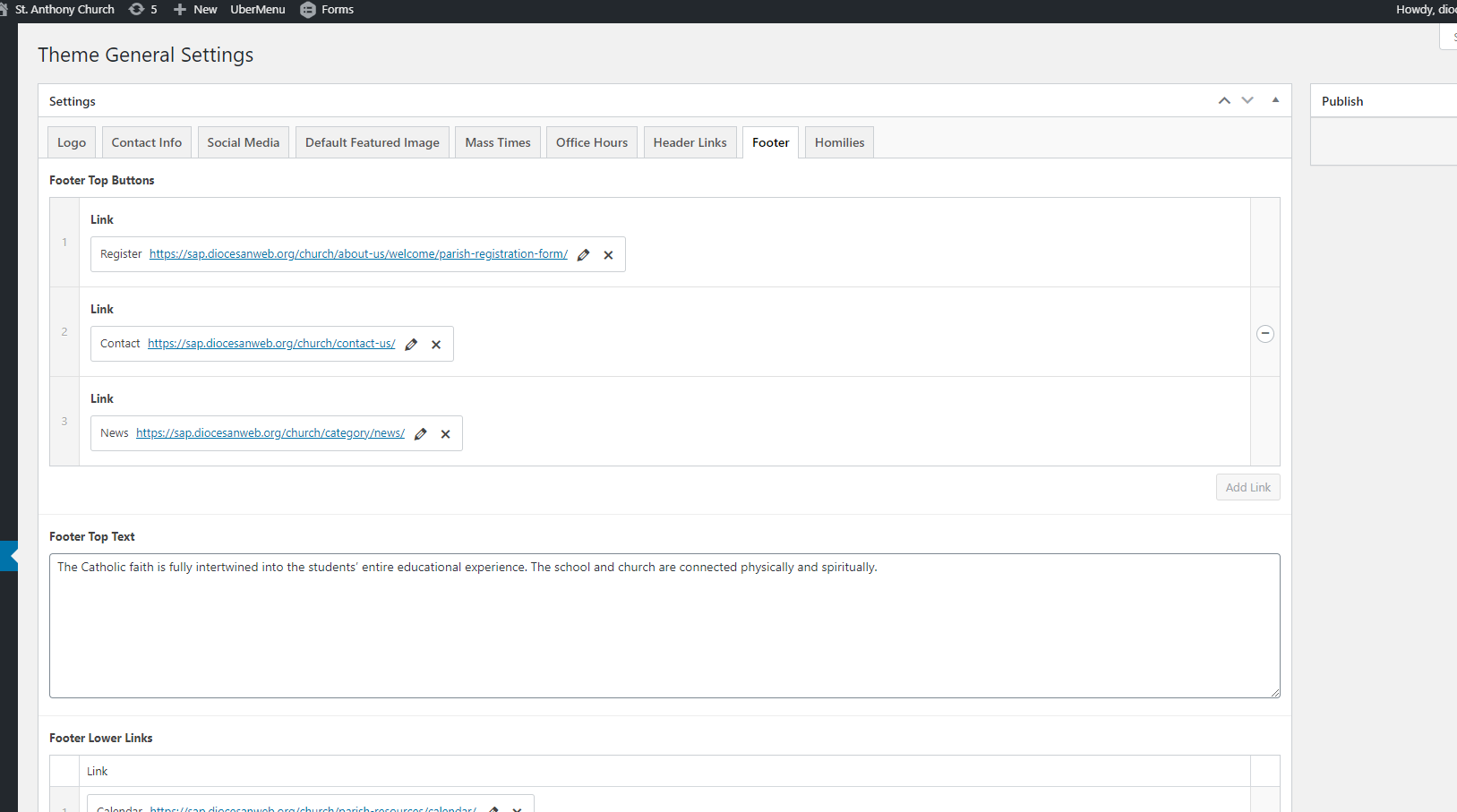This screenshot has height=812, width=1457.
Task: Move Settings panel up with chevron
Action: tap(1223, 100)
